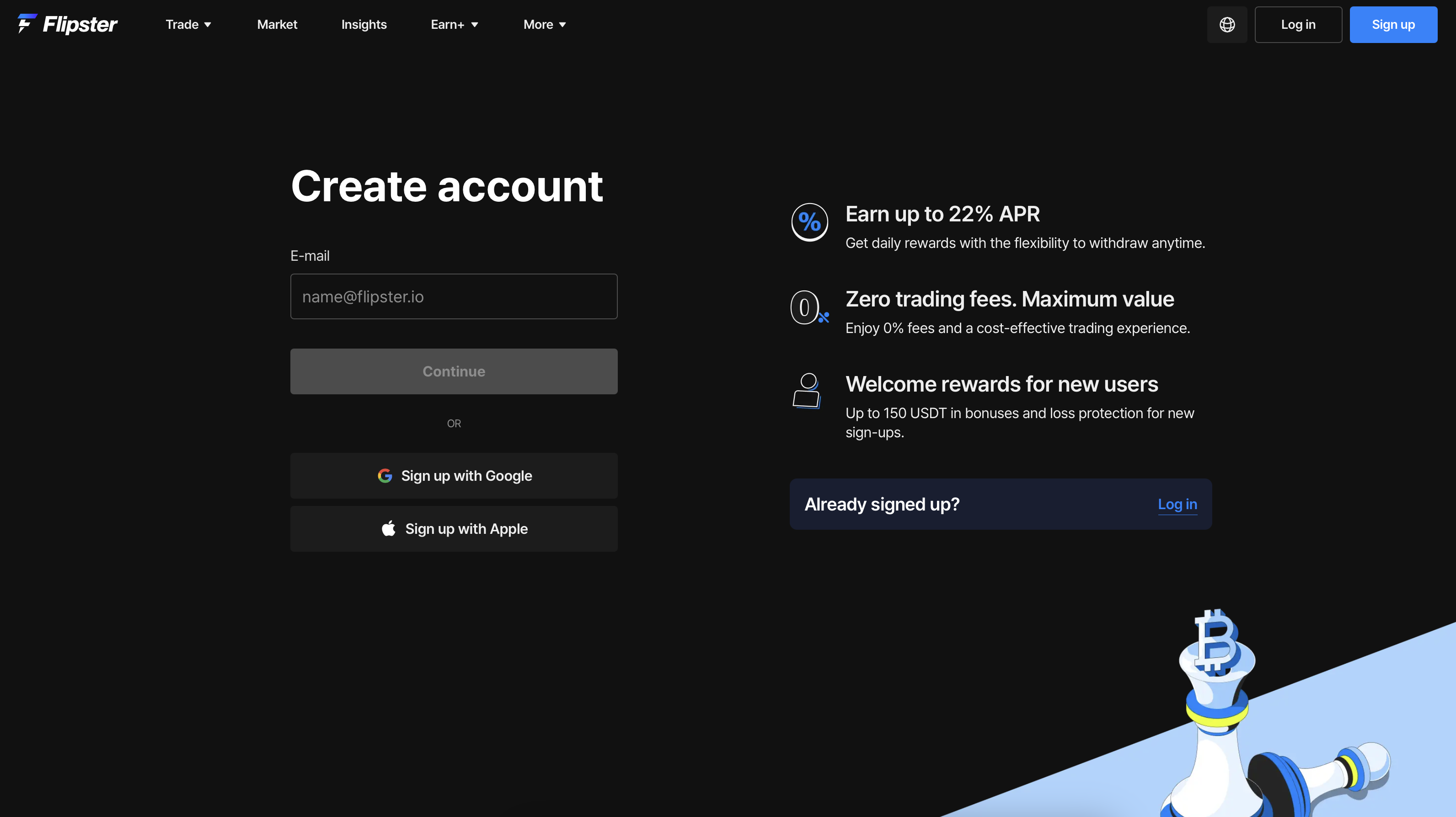Click the Apple logo icon
1456x817 pixels.
[389, 529]
